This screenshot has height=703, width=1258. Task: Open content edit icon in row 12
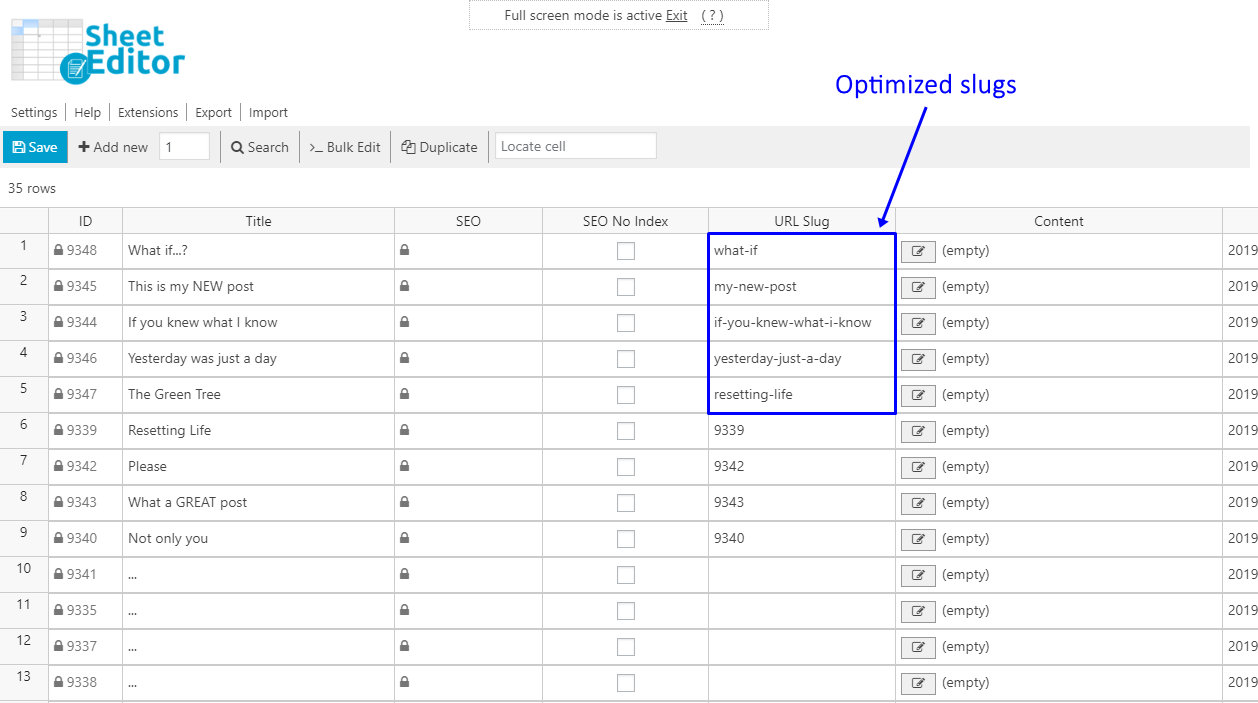click(918, 647)
